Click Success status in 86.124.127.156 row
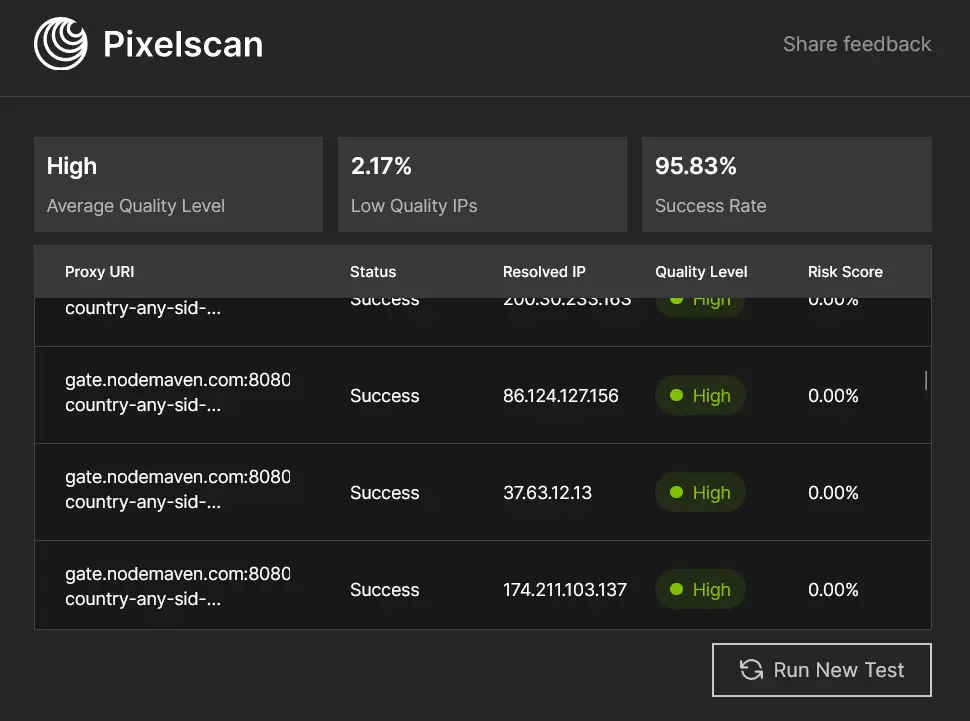The image size is (970, 721). coord(385,395)
